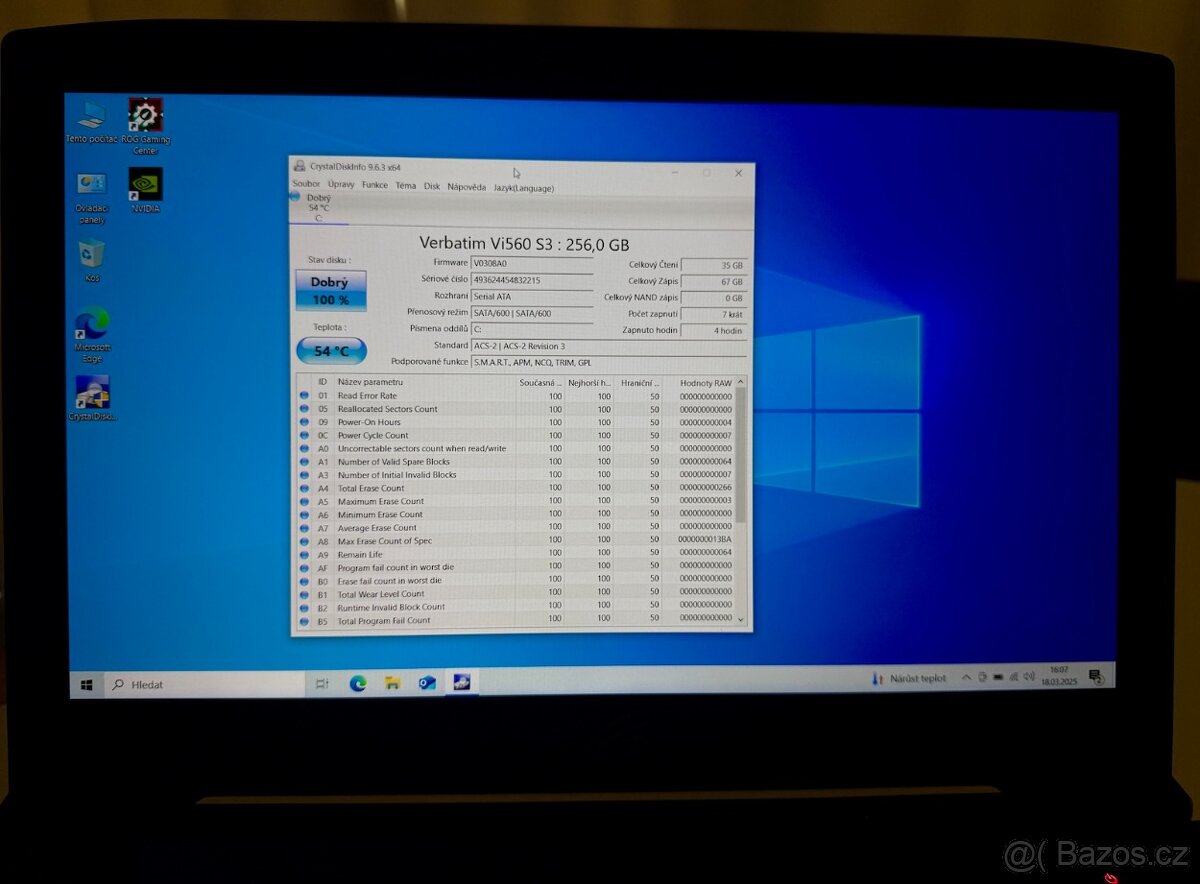
Task: Open File Explorer from the taskbar
Action: point(392,684)
